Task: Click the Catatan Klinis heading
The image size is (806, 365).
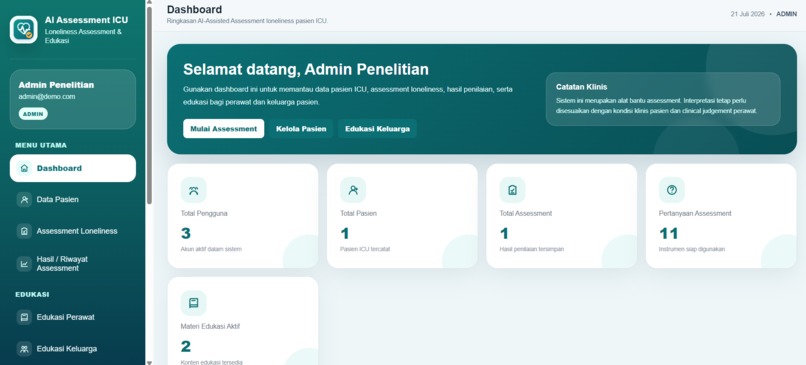Action: point(581,87)
